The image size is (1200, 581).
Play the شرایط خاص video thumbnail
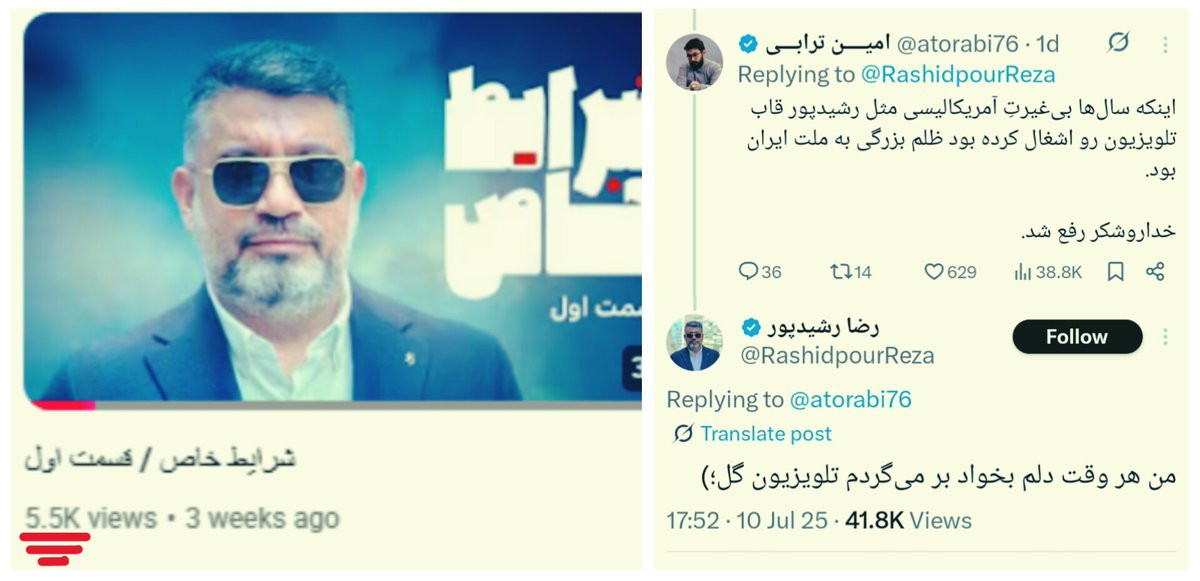click(332, 207)
